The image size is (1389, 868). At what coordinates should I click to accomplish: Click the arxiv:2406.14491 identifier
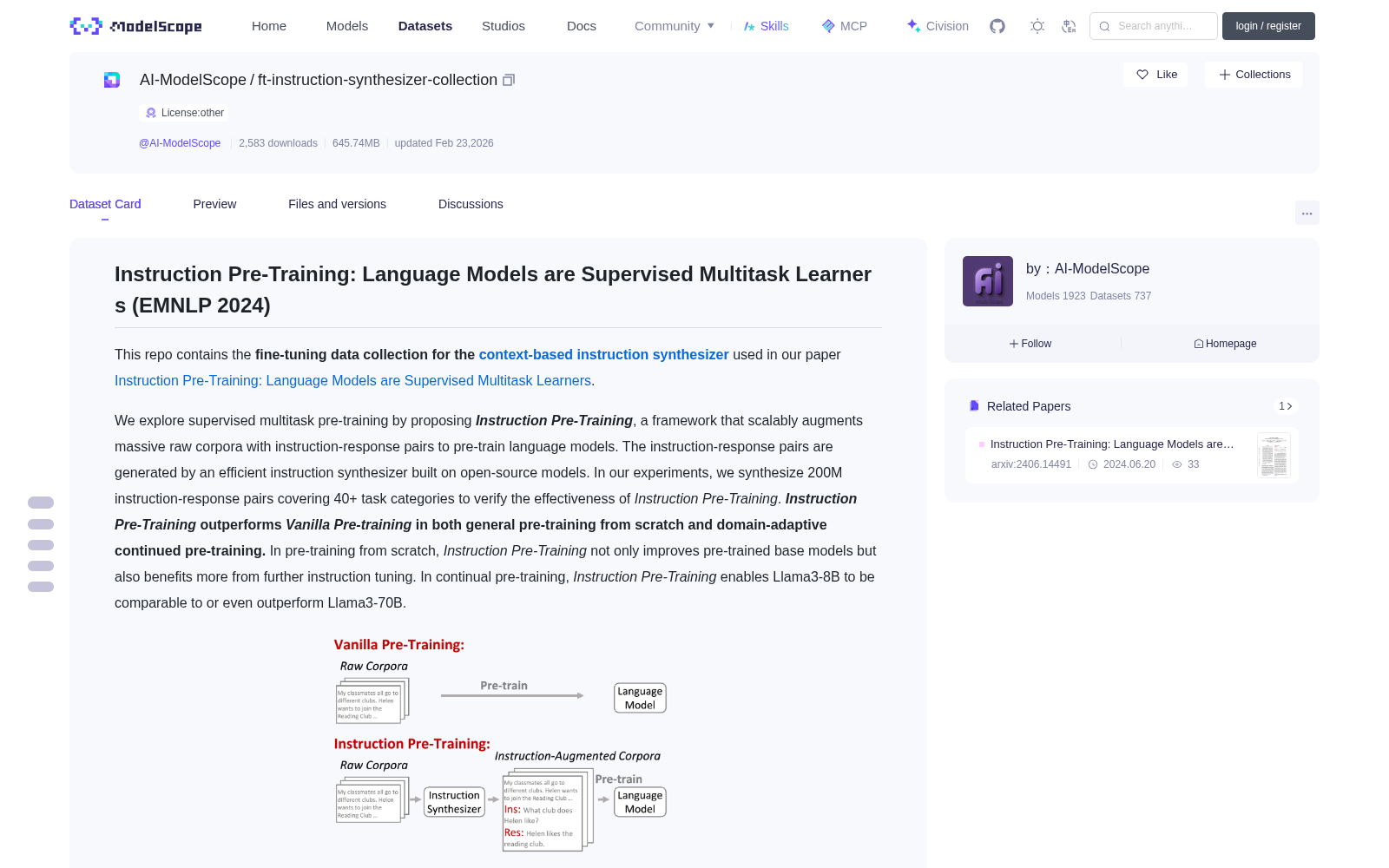pyautogui.click(x=1031, y=464)
